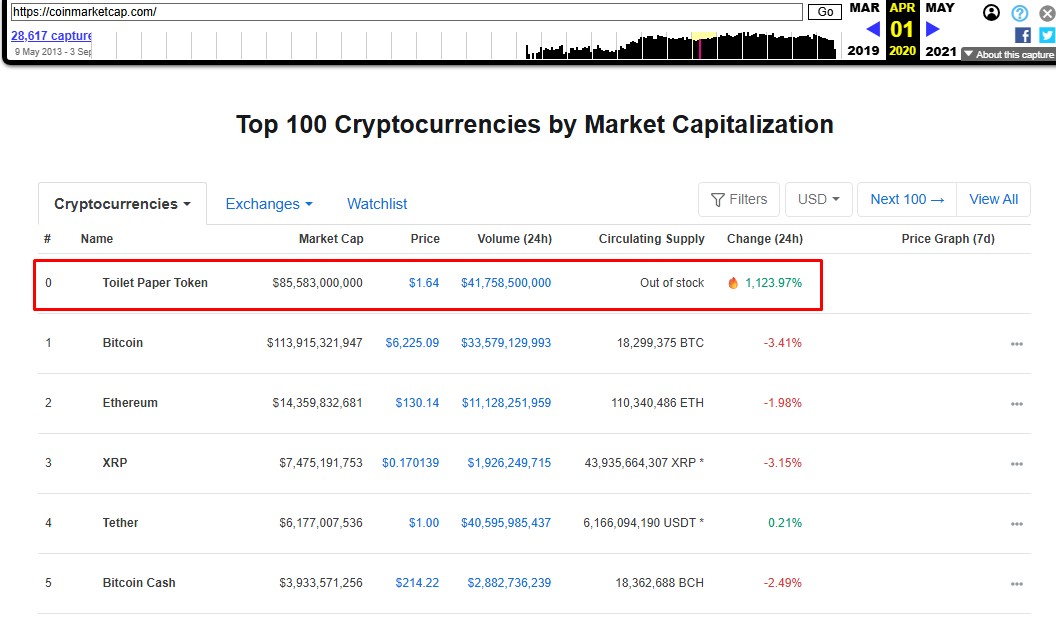This screenshot has height=618, width=1056.
Task: Sort by the # column header
Action: pos(47,238)
